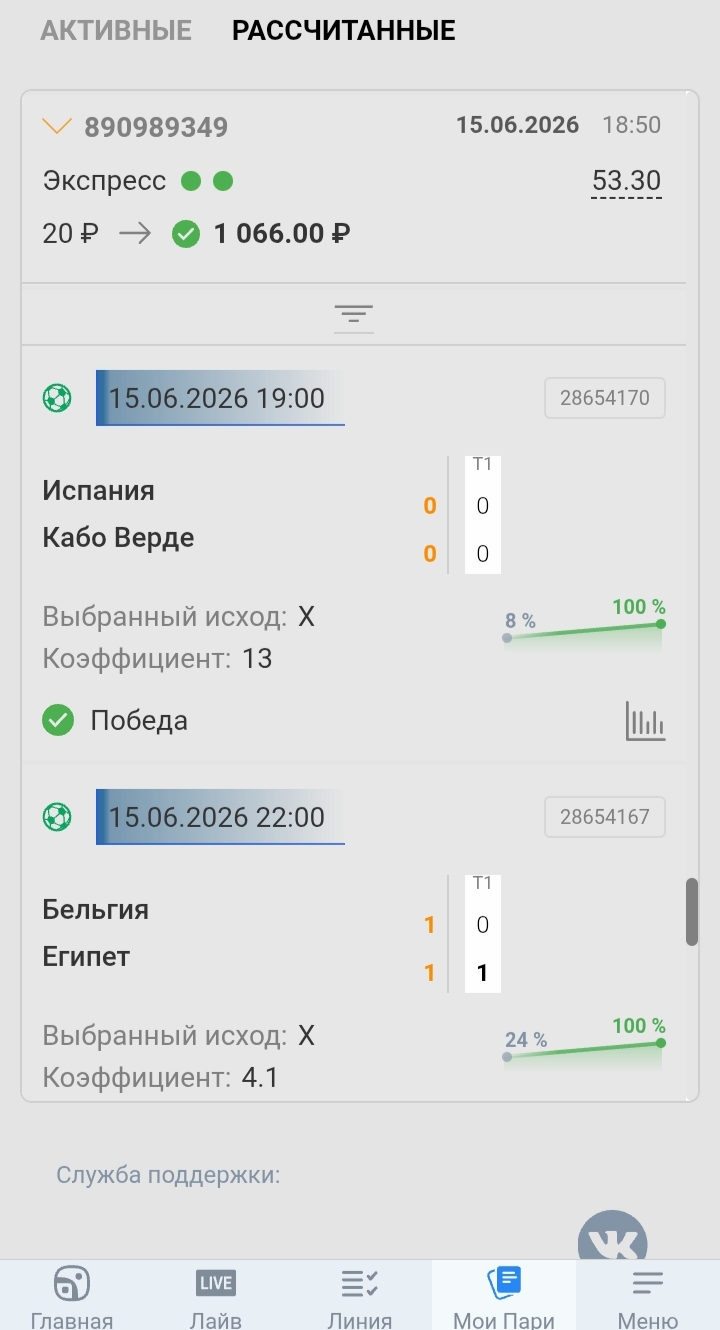720x1330 pixels.
Task: Open the Меню hamburger menu
Action: [x=648, y=1297]
